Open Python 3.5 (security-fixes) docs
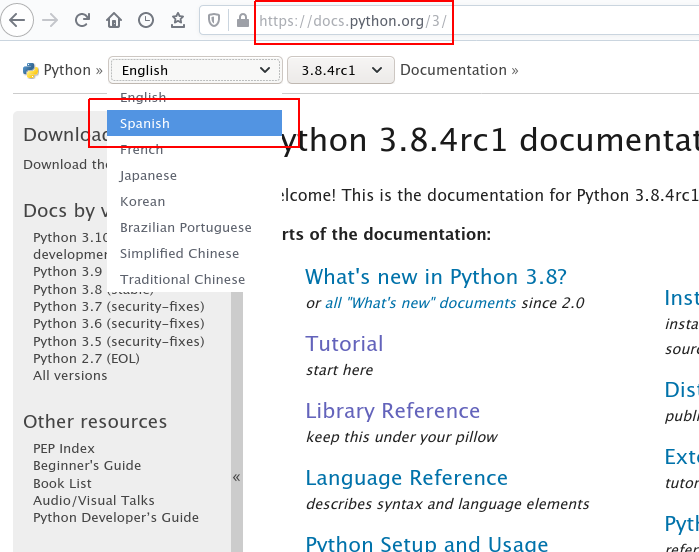Screen dimensions: 699x552 (119, 341)
